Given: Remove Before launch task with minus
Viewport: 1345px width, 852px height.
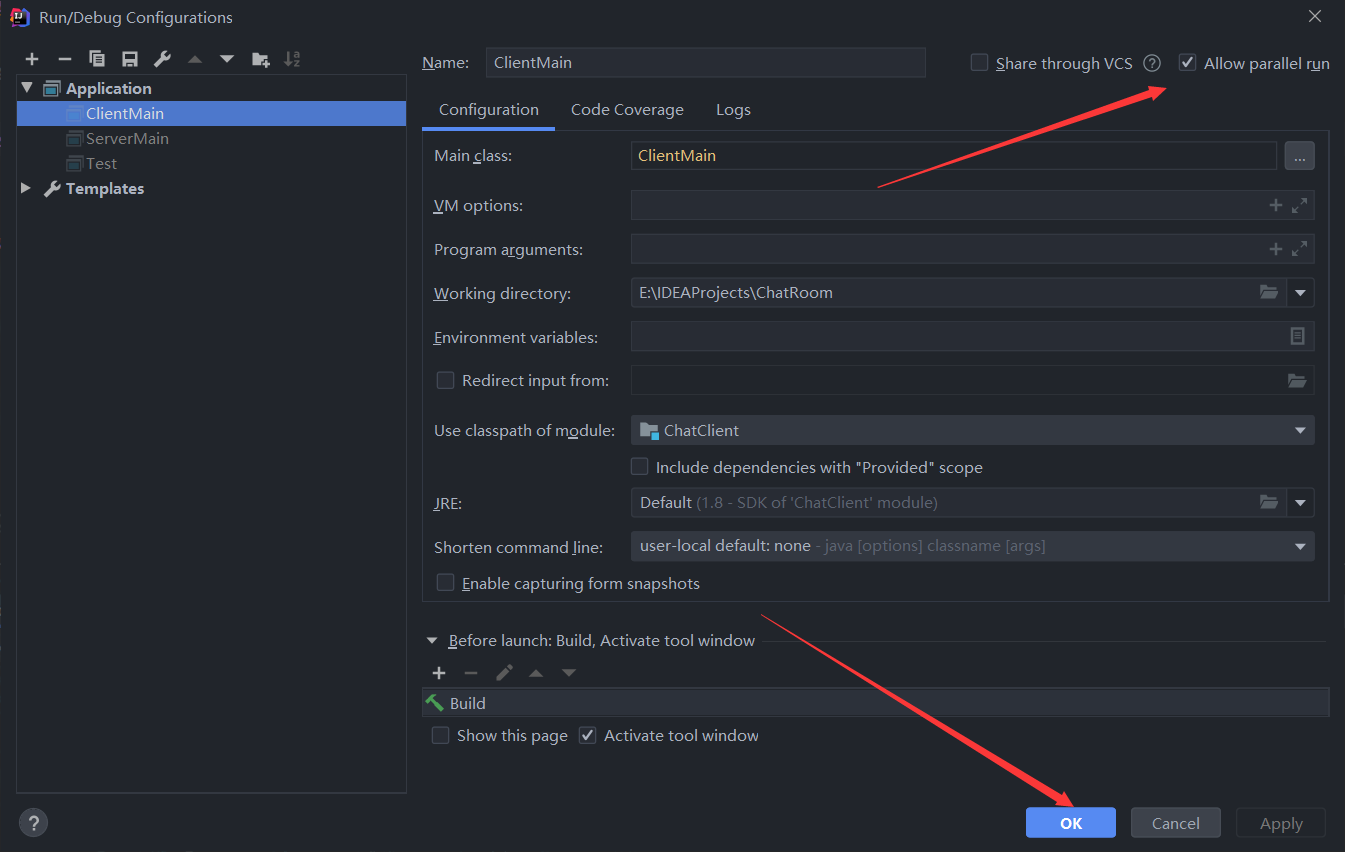Looking at the screenshot, I should (x=471, y=673).
